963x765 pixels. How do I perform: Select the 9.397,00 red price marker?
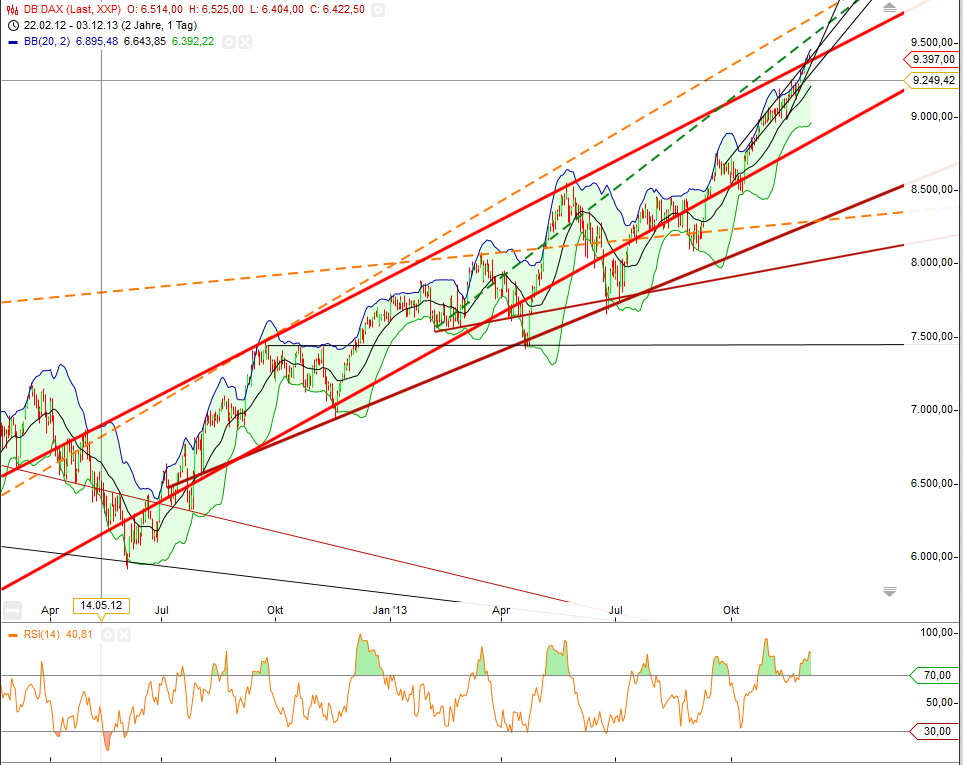(932, 59)
